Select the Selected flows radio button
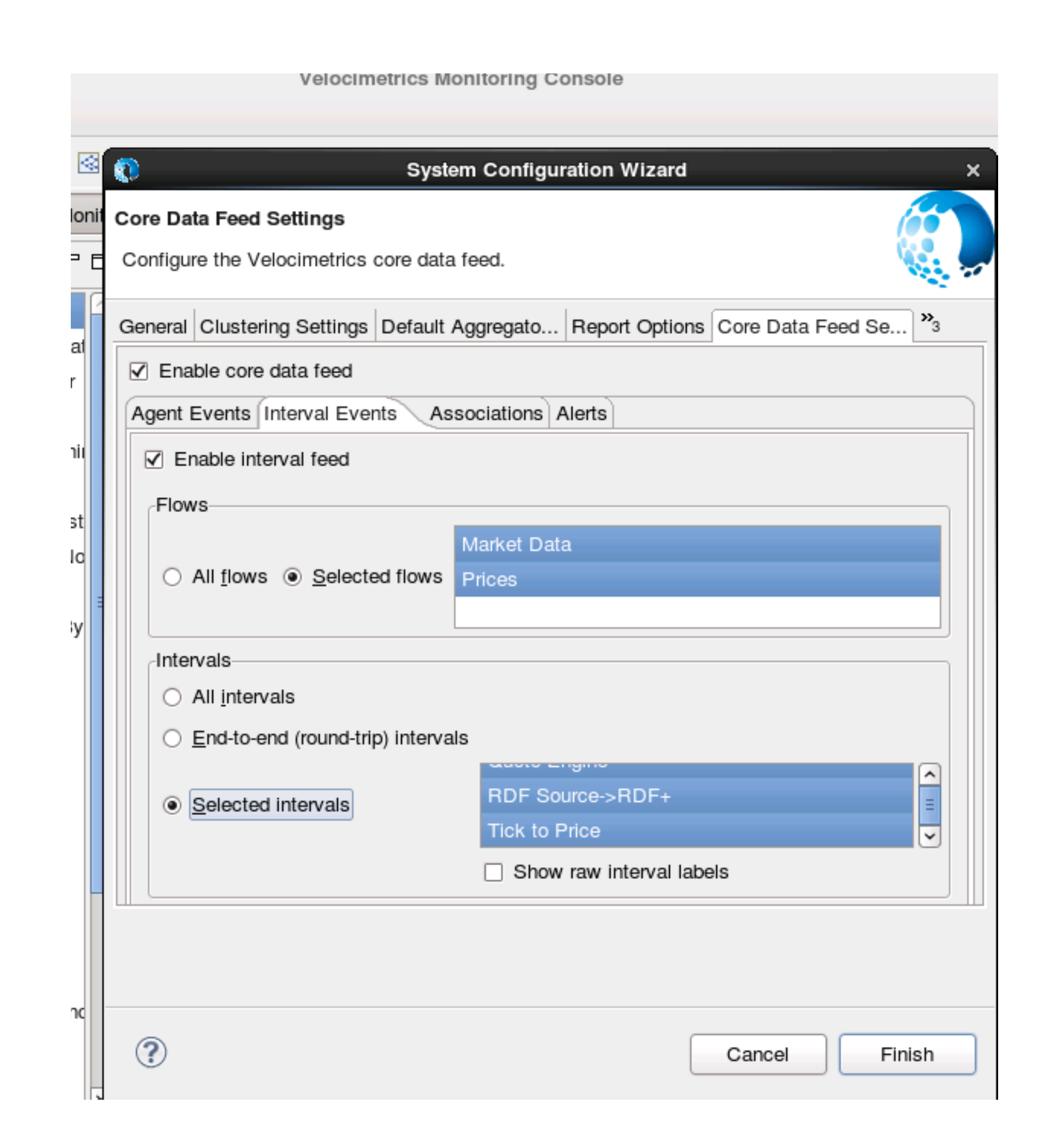 point(292,577)
